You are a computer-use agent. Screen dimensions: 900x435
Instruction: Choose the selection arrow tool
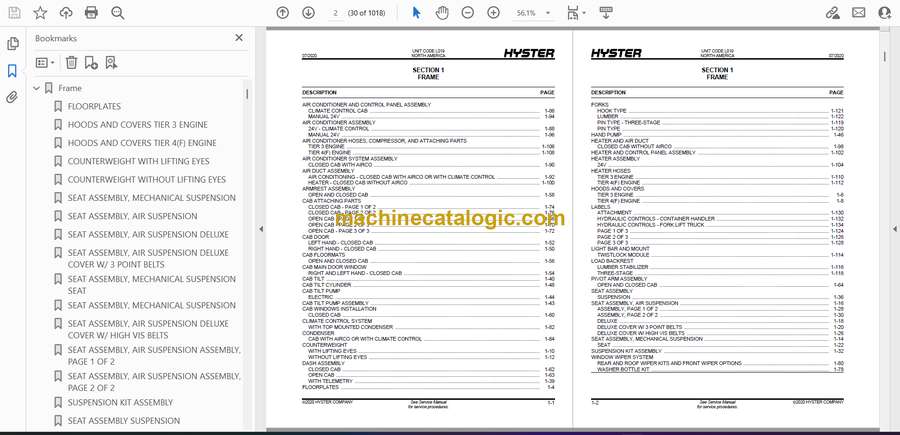(x=416, y=13)
